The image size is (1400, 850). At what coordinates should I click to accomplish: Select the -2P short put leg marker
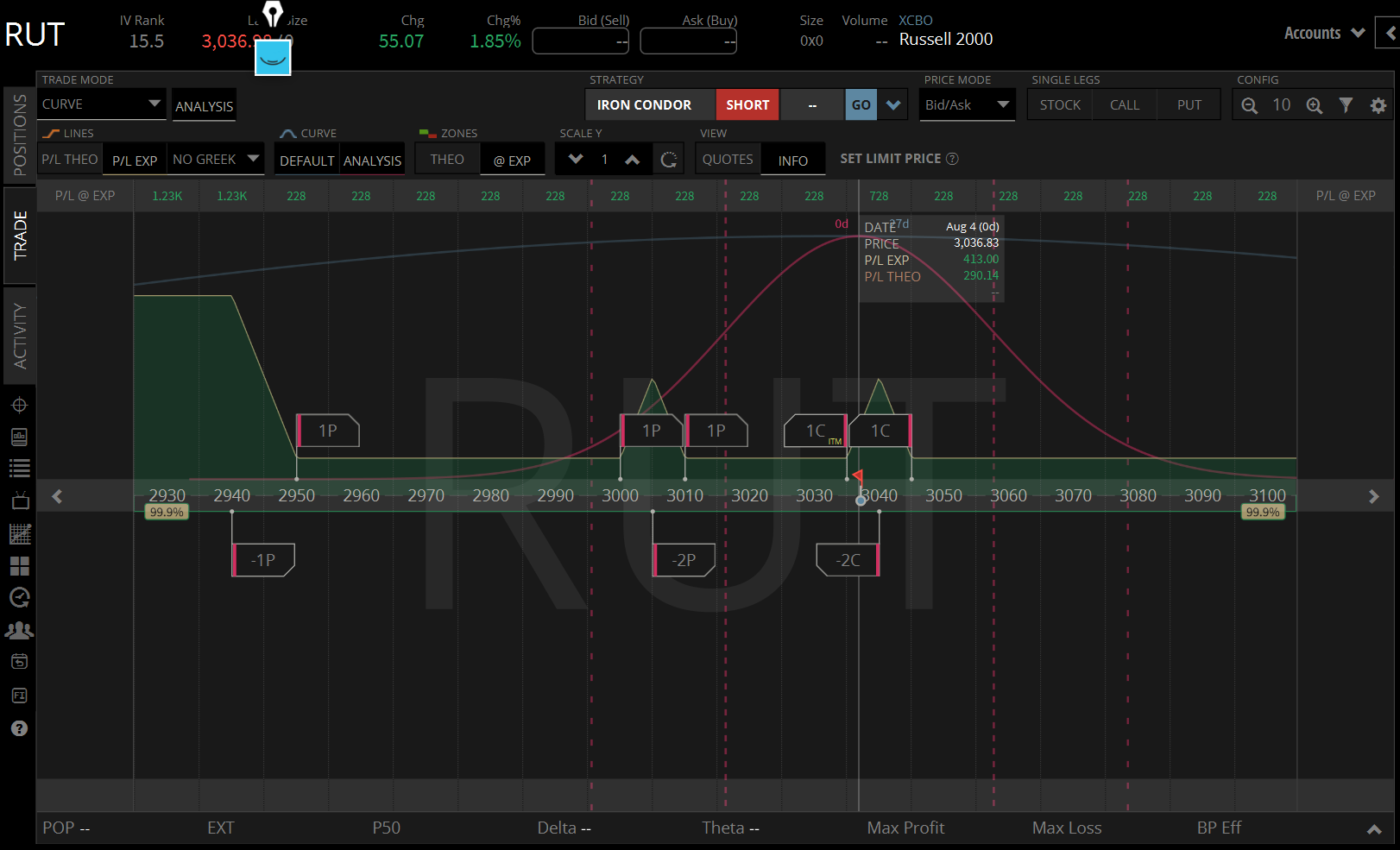click(684, 560)
